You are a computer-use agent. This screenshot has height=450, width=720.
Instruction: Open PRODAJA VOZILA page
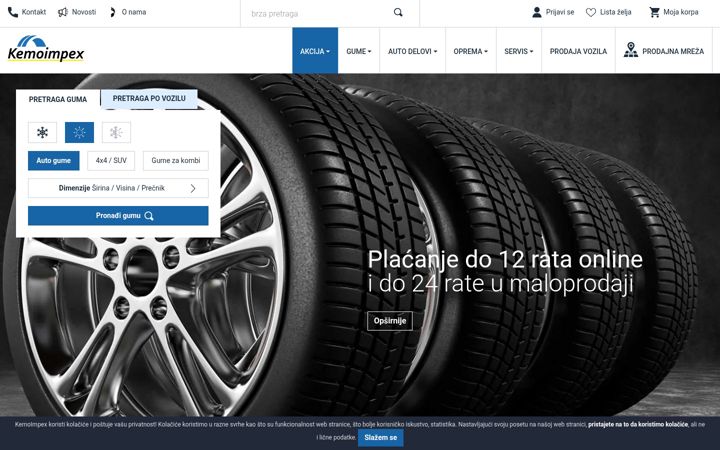click(x=579, y=51)
